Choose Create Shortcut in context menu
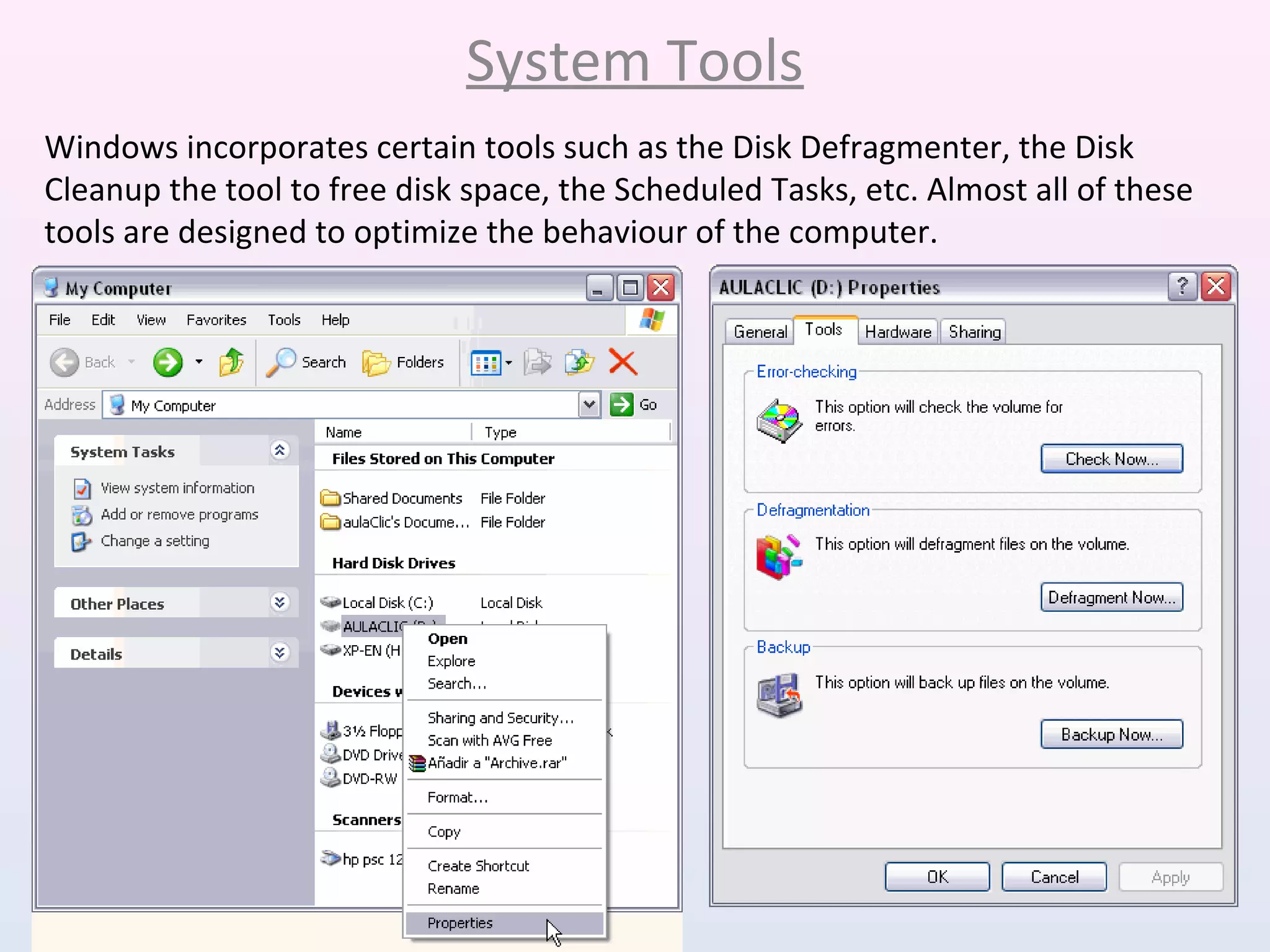Image resolution: width=1270 pixels, height=952 pixels. (x=505, y=866)
